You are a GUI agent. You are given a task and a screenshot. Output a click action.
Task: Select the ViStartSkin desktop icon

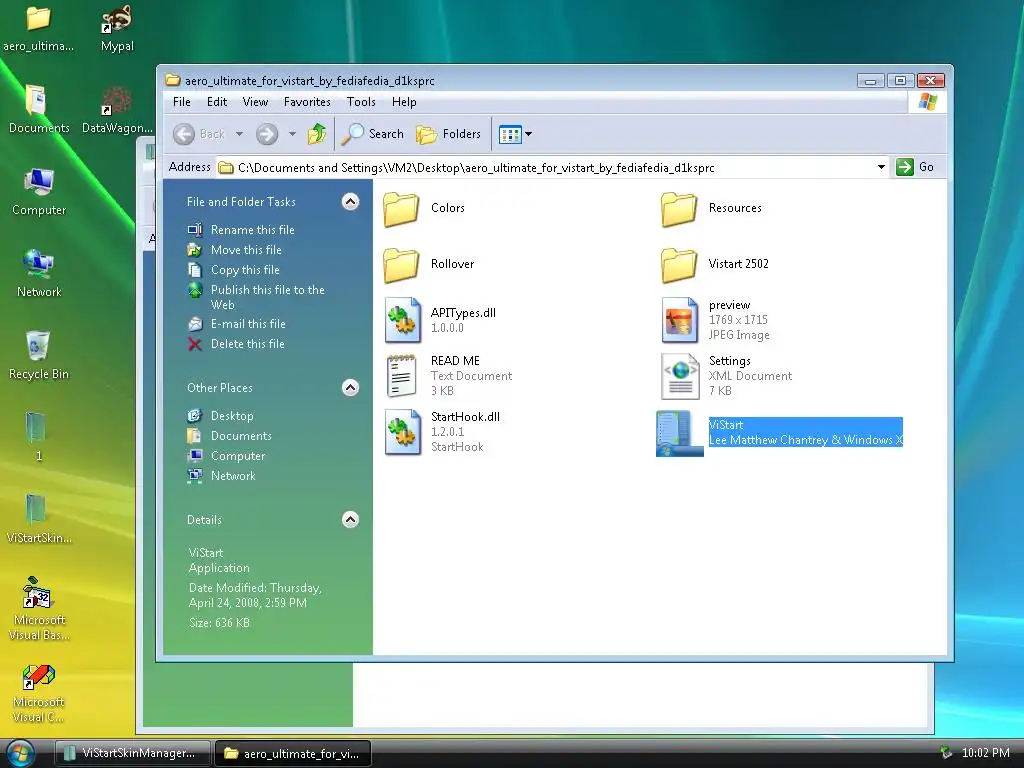point(39,520)
